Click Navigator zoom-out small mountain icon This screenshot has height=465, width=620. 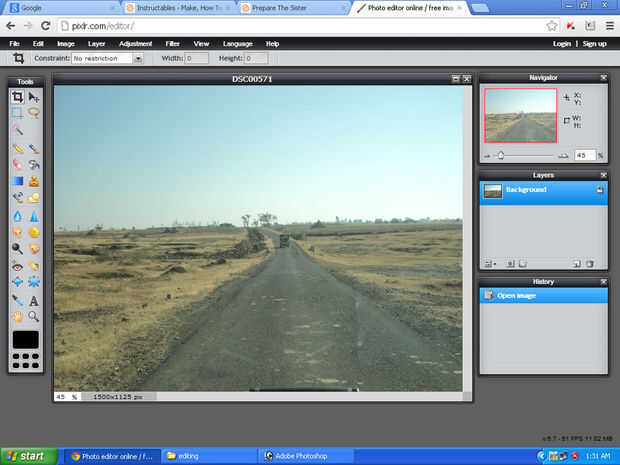click(487, 156)
